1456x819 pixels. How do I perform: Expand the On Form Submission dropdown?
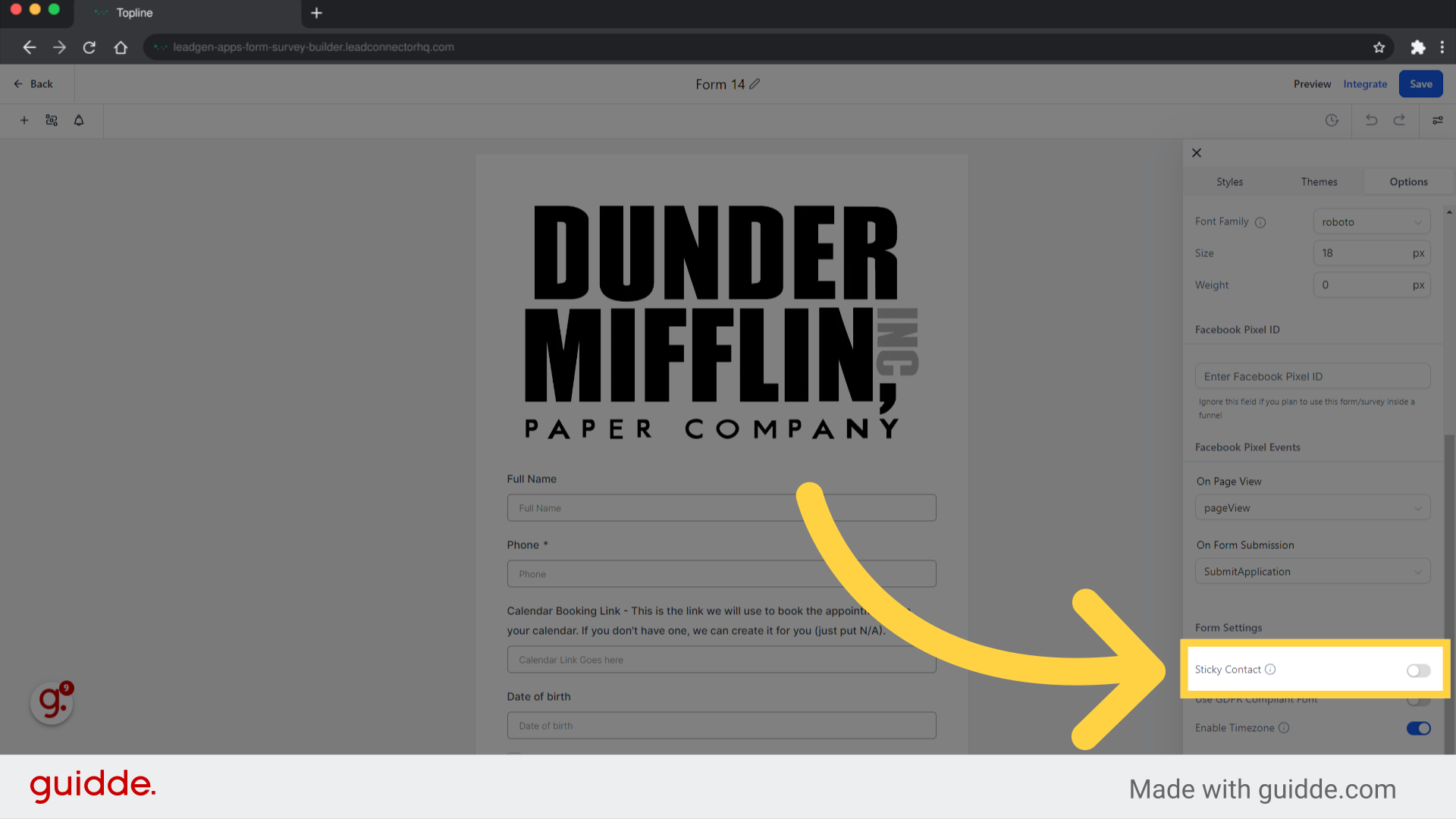pos(1312,571)
